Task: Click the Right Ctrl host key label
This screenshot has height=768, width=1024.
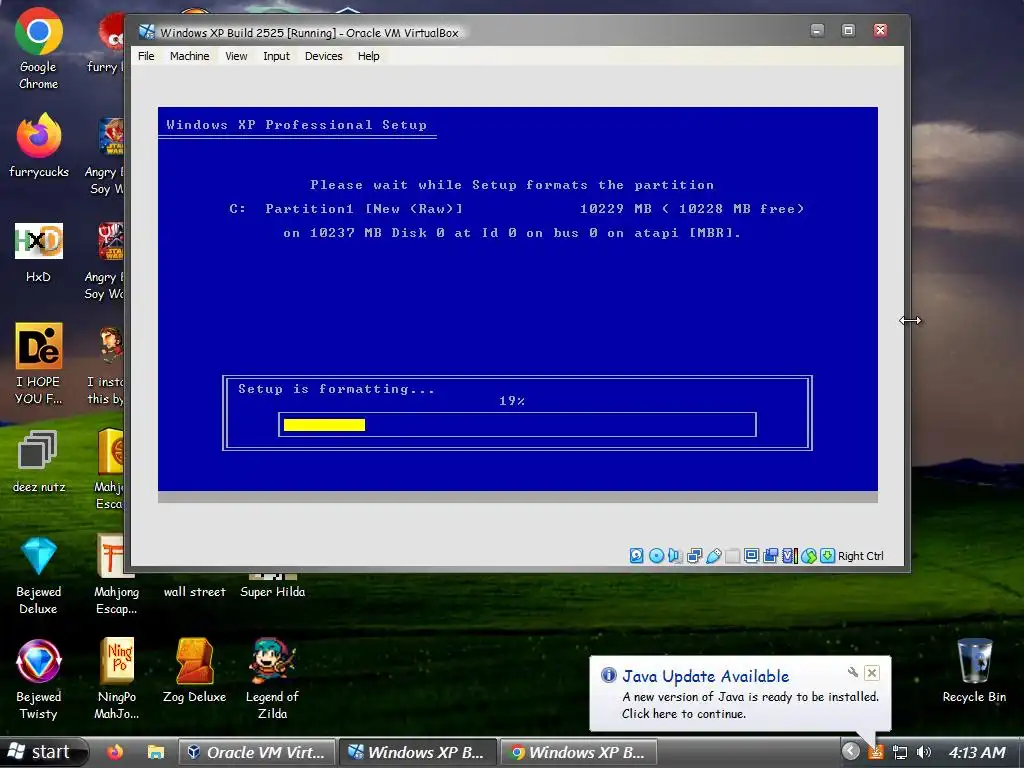Action: [861, 556]
